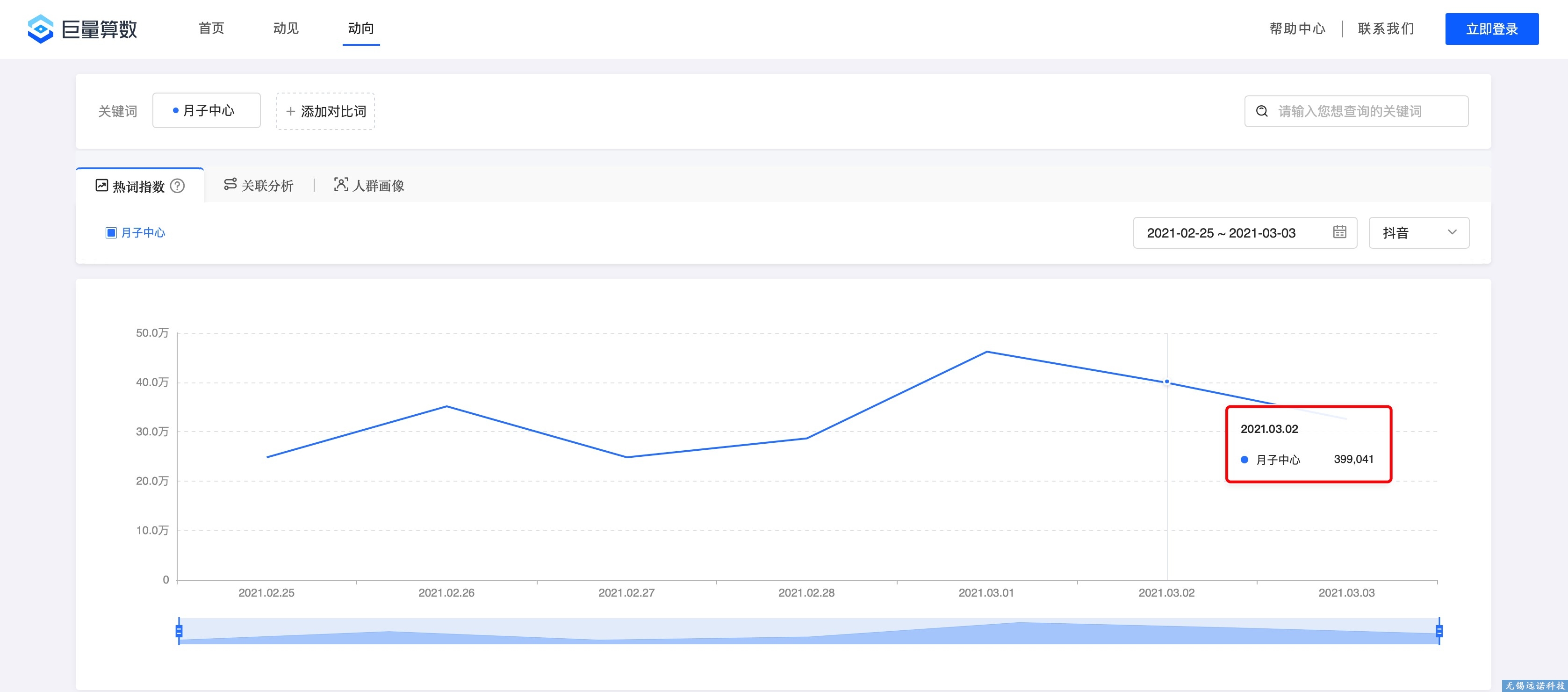Click the 2021.03.01 axis label
The width and height of the screenshot is (1568, 692).
[x=986, y=593]
